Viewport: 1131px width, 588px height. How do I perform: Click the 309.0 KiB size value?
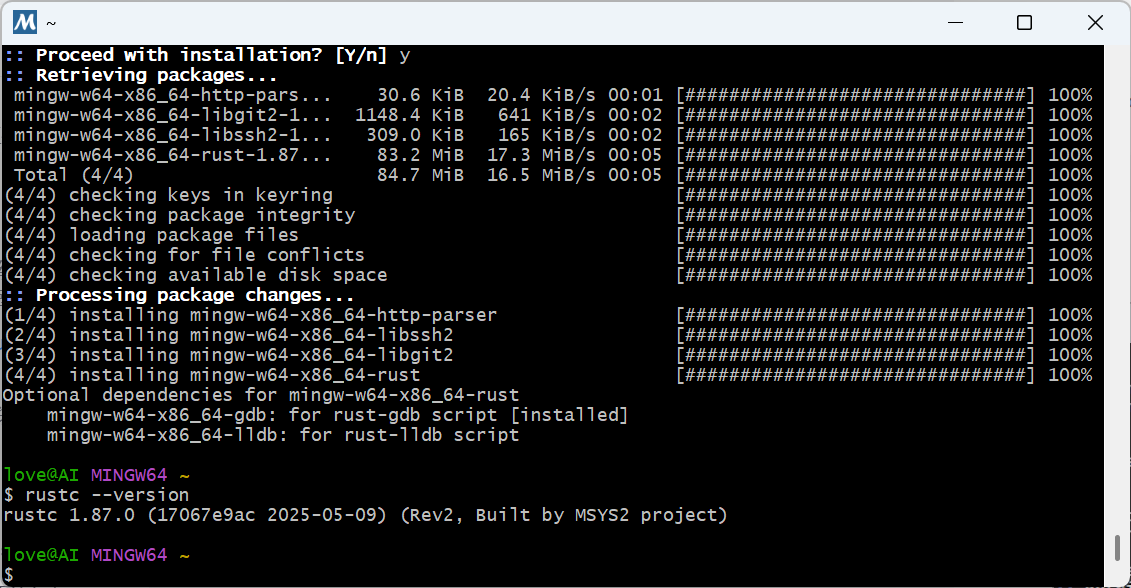coord(415,135)
